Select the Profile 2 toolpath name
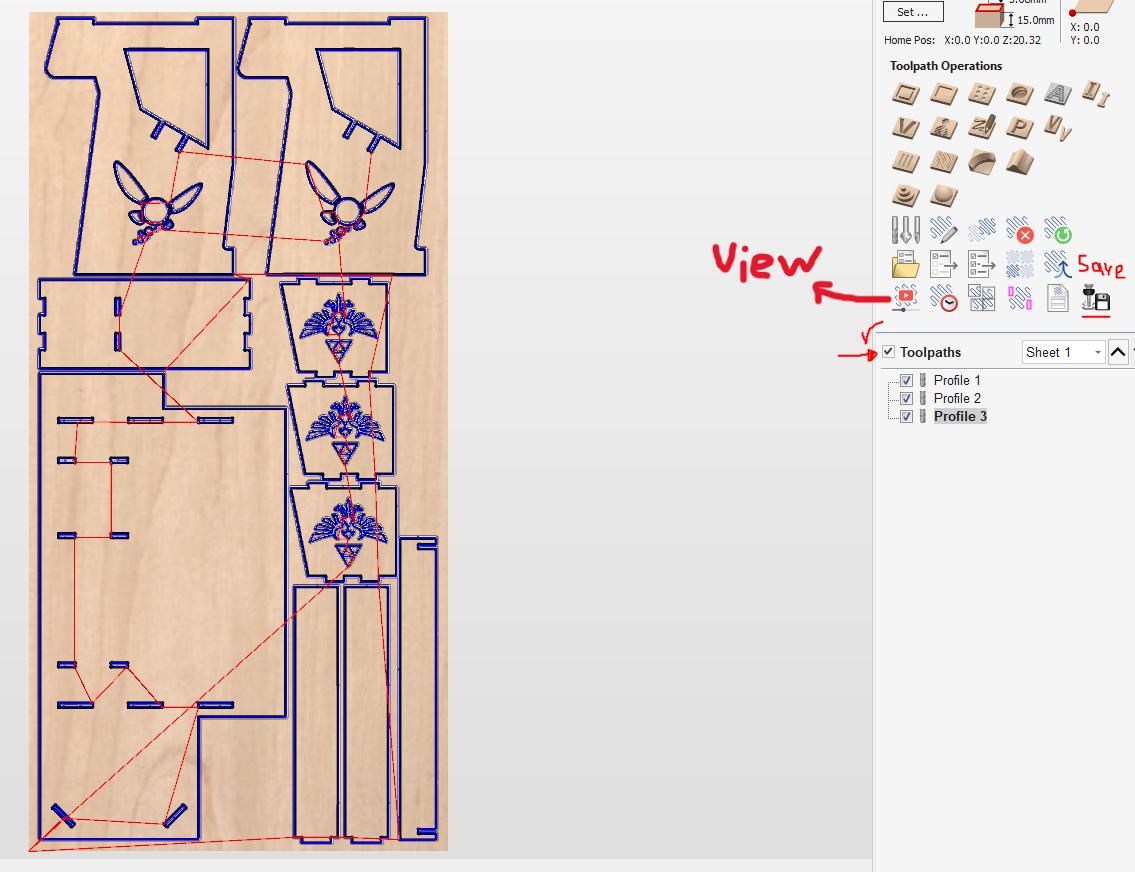Image resolution: width=1135 pixels, height=872 pixels. pos(957,398)
